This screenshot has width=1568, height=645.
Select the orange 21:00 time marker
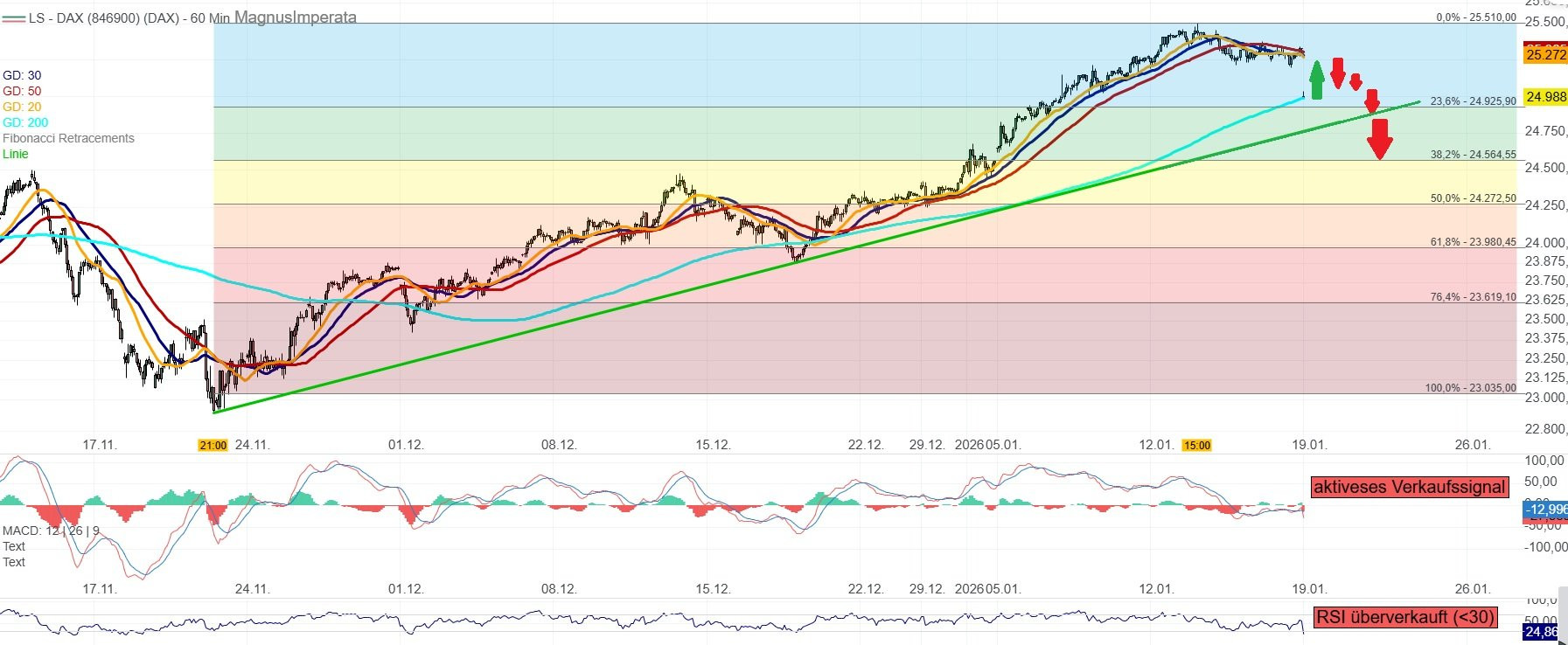tap(213, 446)
